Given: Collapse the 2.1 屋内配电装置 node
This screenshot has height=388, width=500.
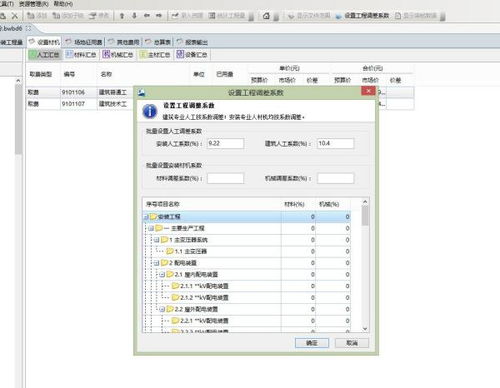Looking at the screenshot, I should pyautogui.click(x=162, y=275).
